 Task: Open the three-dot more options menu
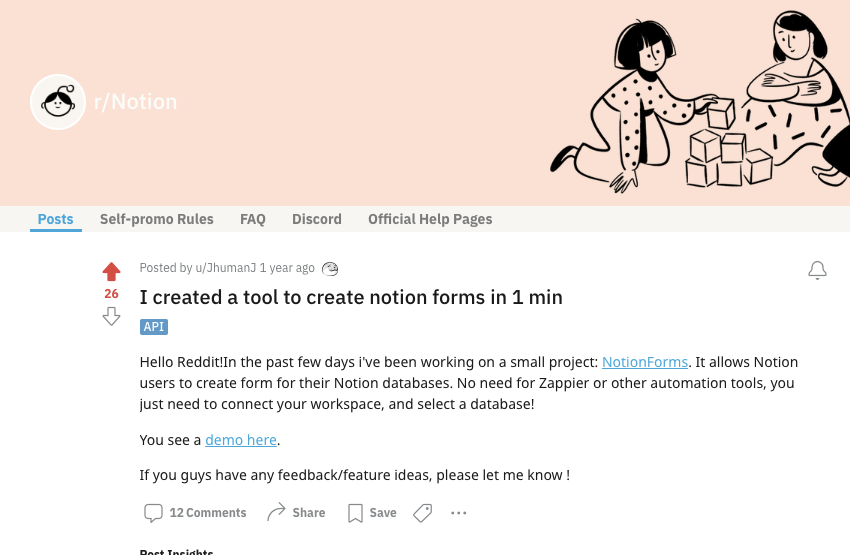(x=459, y=513)
